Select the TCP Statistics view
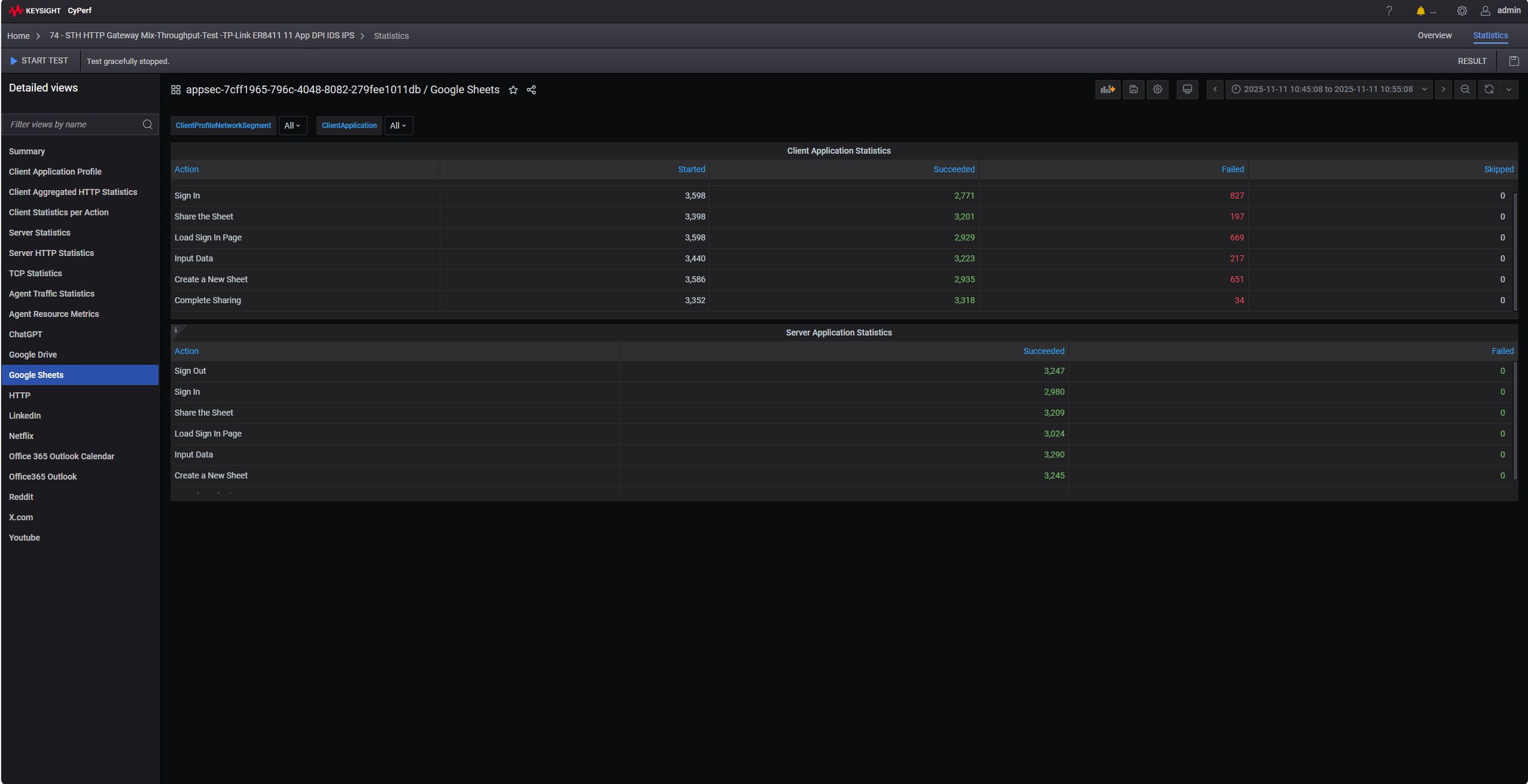The width and height of the screenshot is (1528, 784). click(35, 273)
